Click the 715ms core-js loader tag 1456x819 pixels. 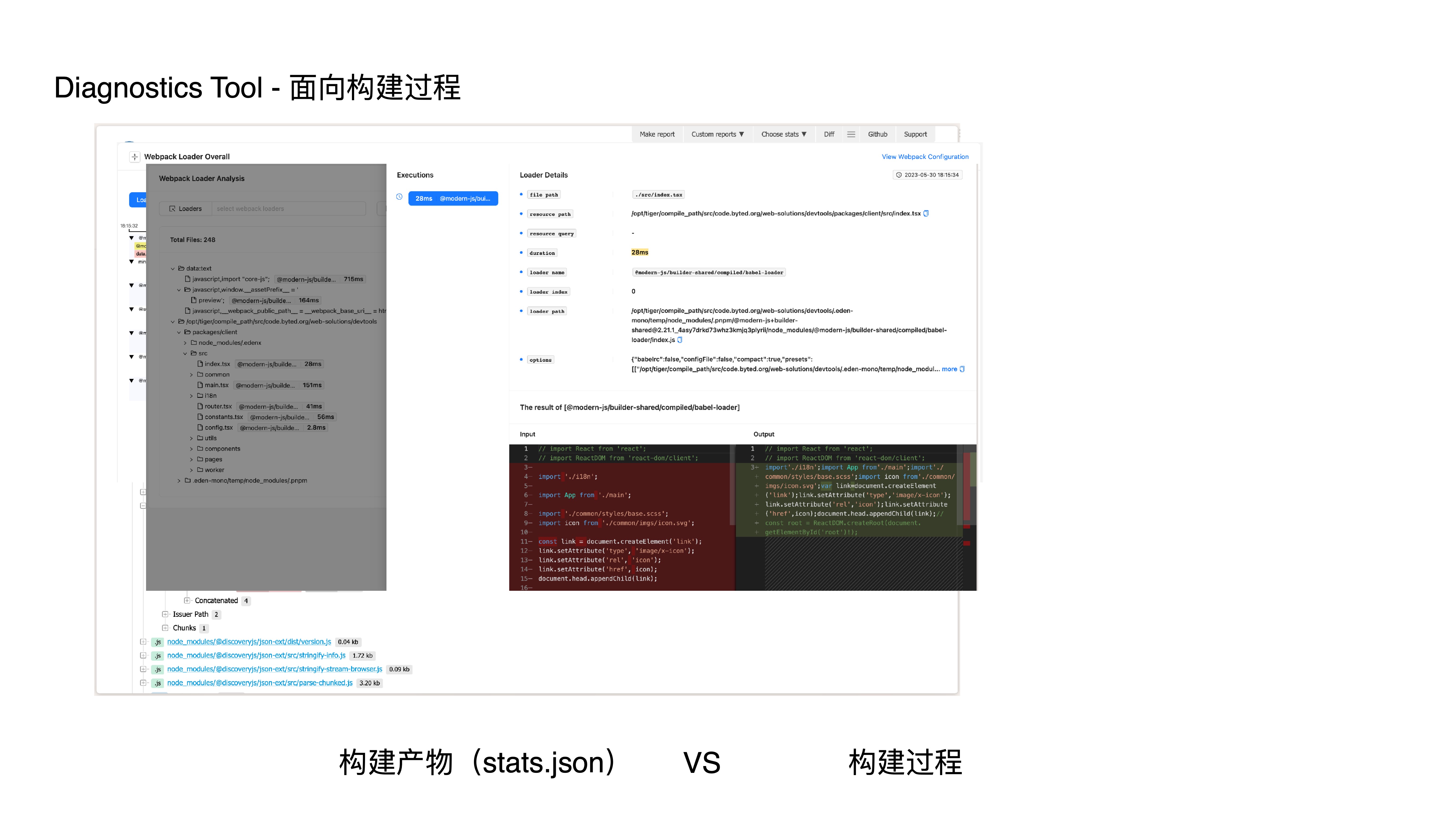point(320,279)
